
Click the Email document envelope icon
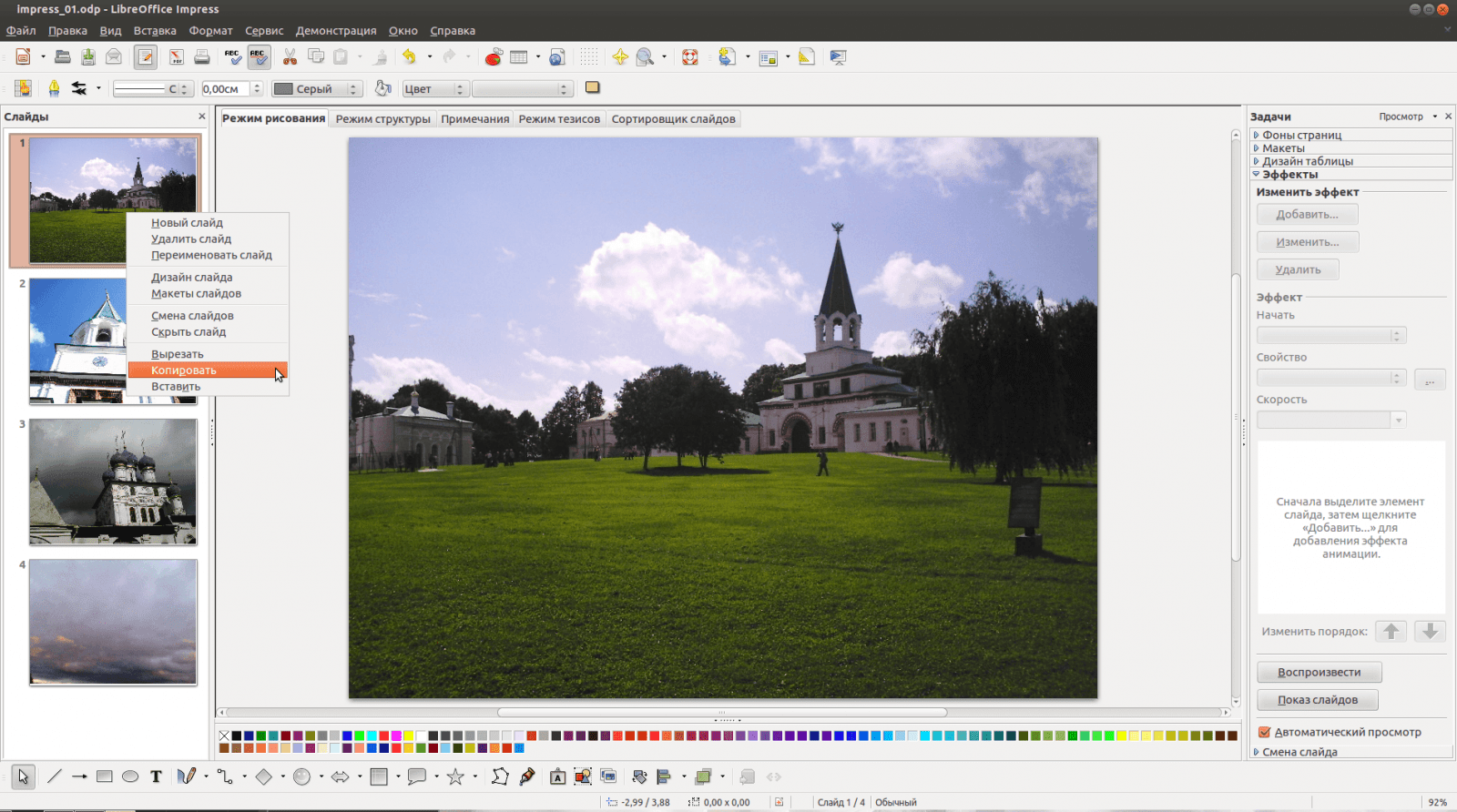click(x=114, y=57)
